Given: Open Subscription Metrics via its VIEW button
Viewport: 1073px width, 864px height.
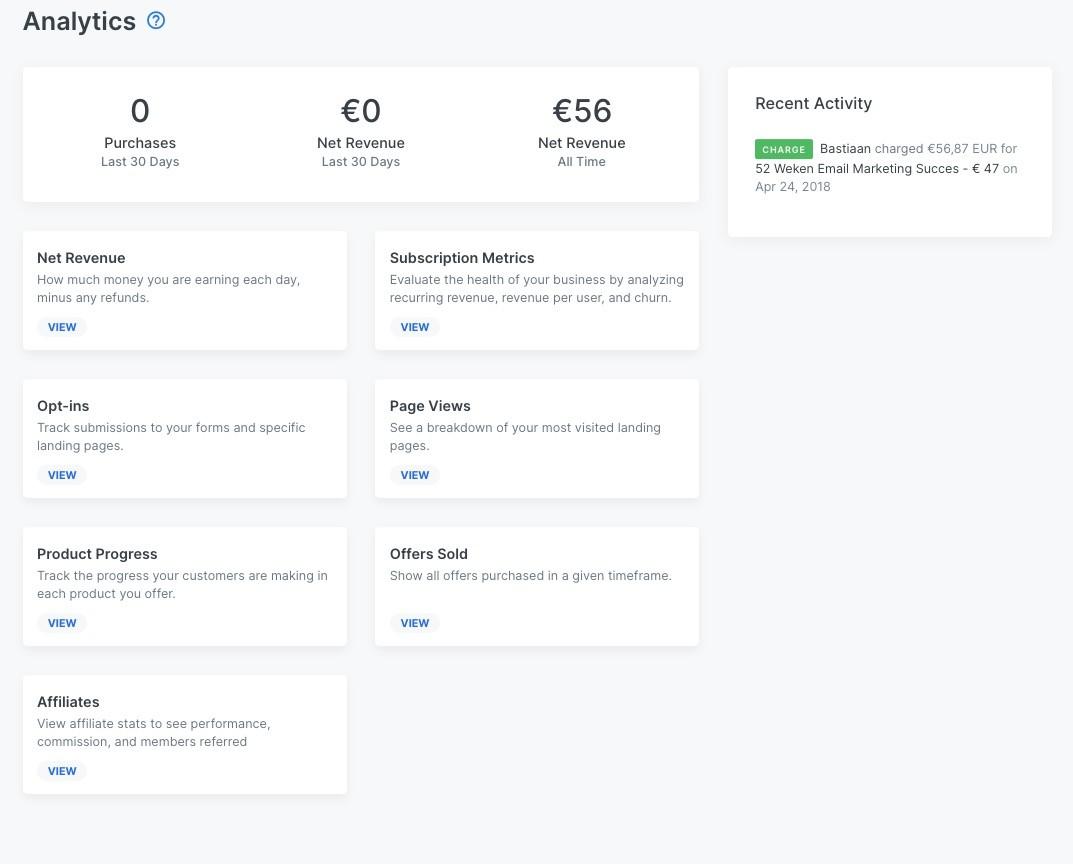Looking at the screenshot, I should coord(414,327).
